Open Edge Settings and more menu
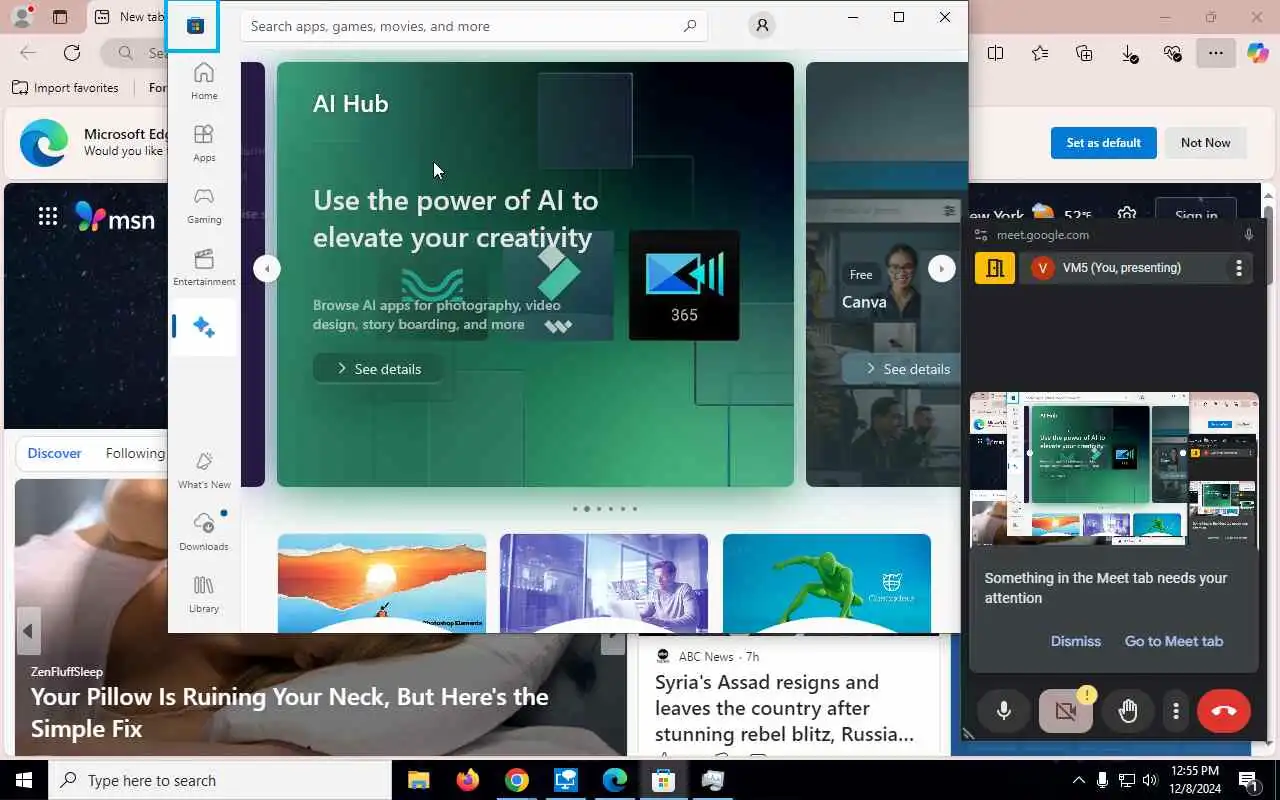The width and height of the screenshot is (1280, 800). click(1216, 53)
